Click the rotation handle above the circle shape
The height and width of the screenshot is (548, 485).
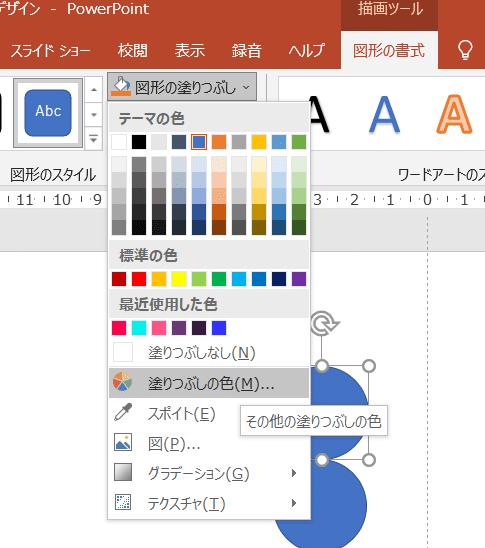(325, 323)
